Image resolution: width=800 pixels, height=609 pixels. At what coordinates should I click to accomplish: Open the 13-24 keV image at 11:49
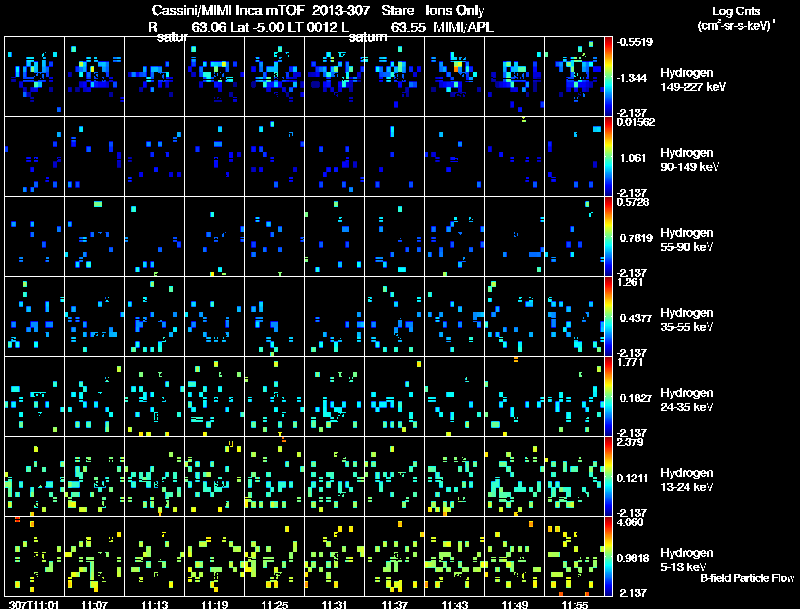click(515, 477)
